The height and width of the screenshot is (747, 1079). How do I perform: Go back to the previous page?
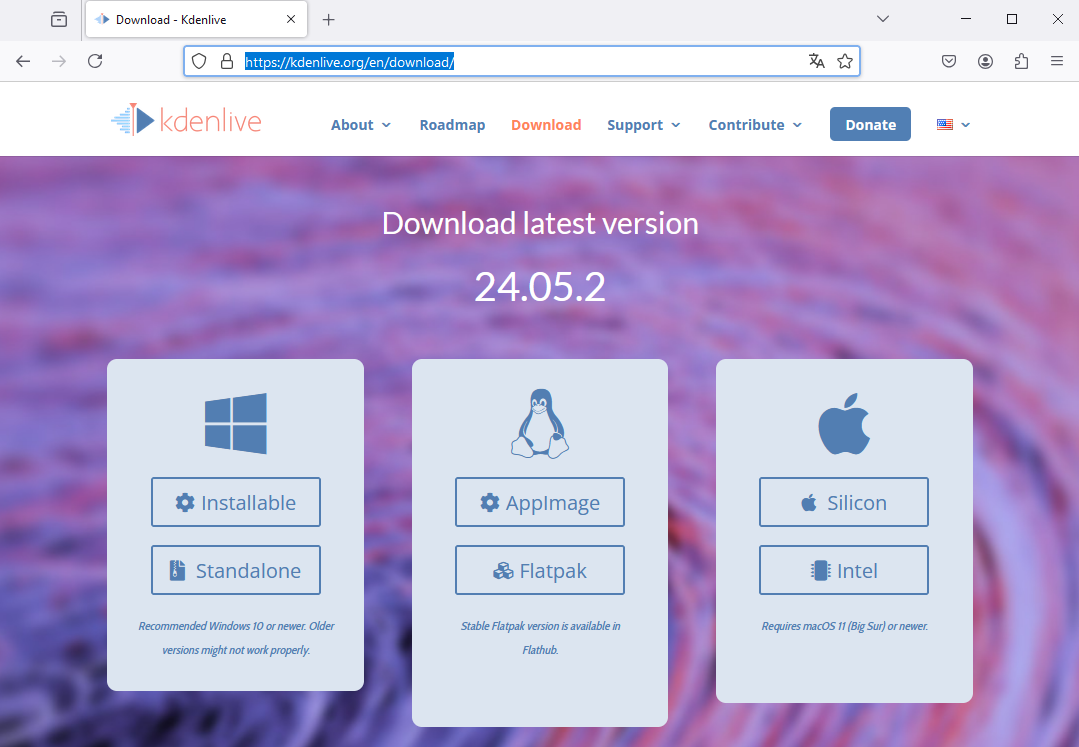point(23,61)
